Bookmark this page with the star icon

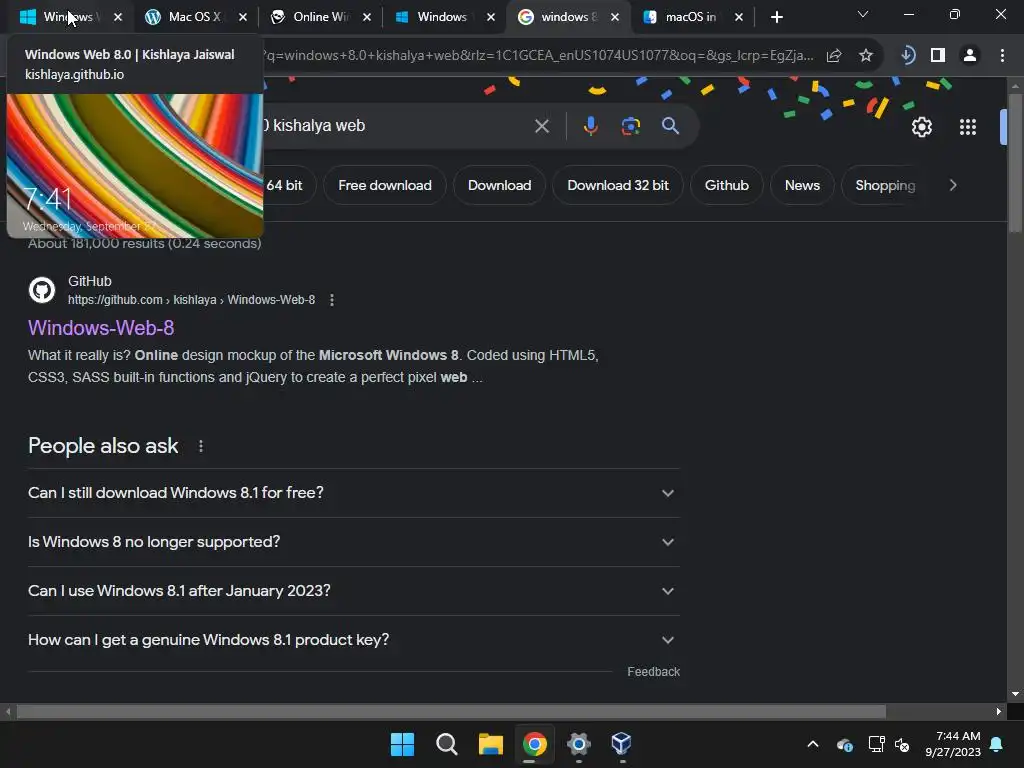866,56
